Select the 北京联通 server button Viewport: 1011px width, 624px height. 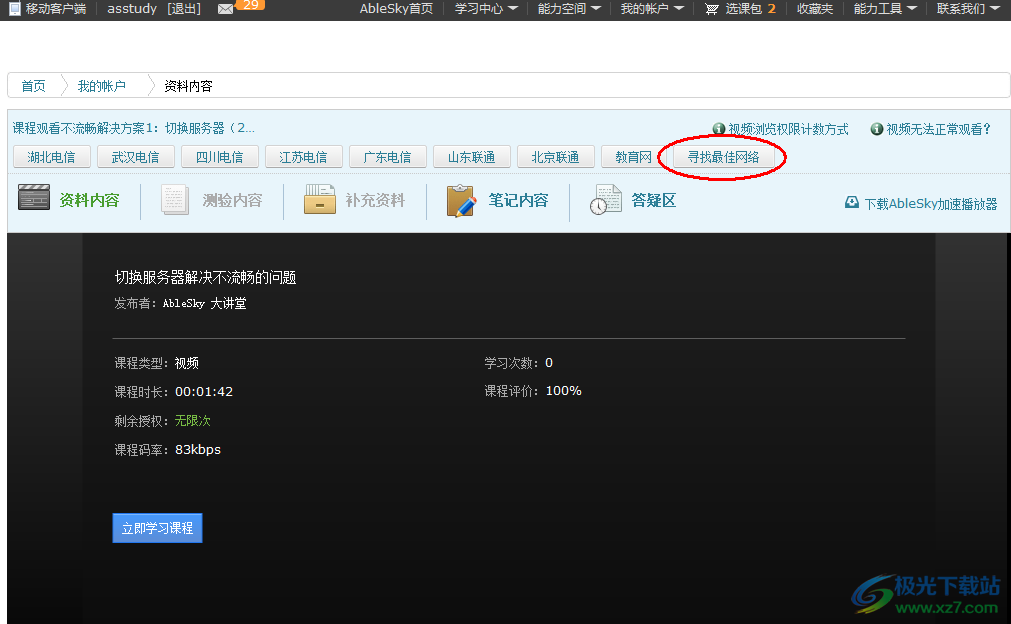(555, 157)
